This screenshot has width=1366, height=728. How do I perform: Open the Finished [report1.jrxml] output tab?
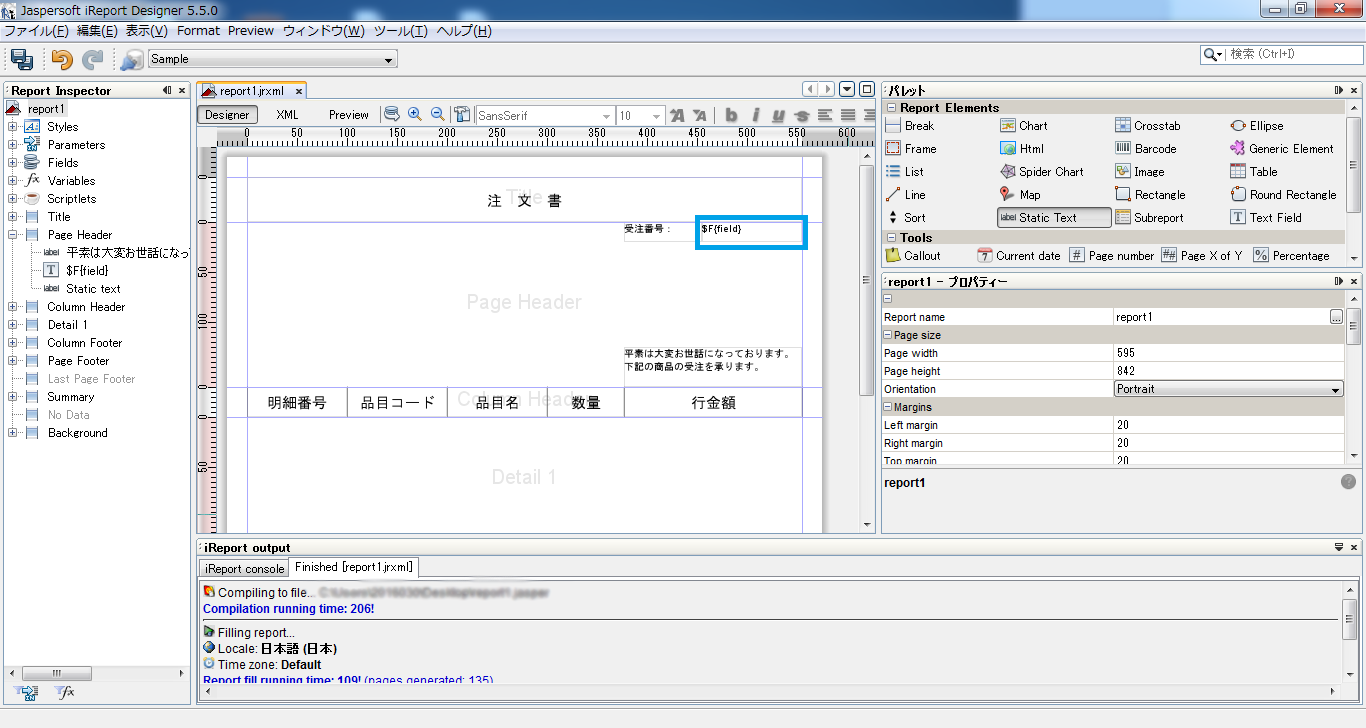coord(352,567)
